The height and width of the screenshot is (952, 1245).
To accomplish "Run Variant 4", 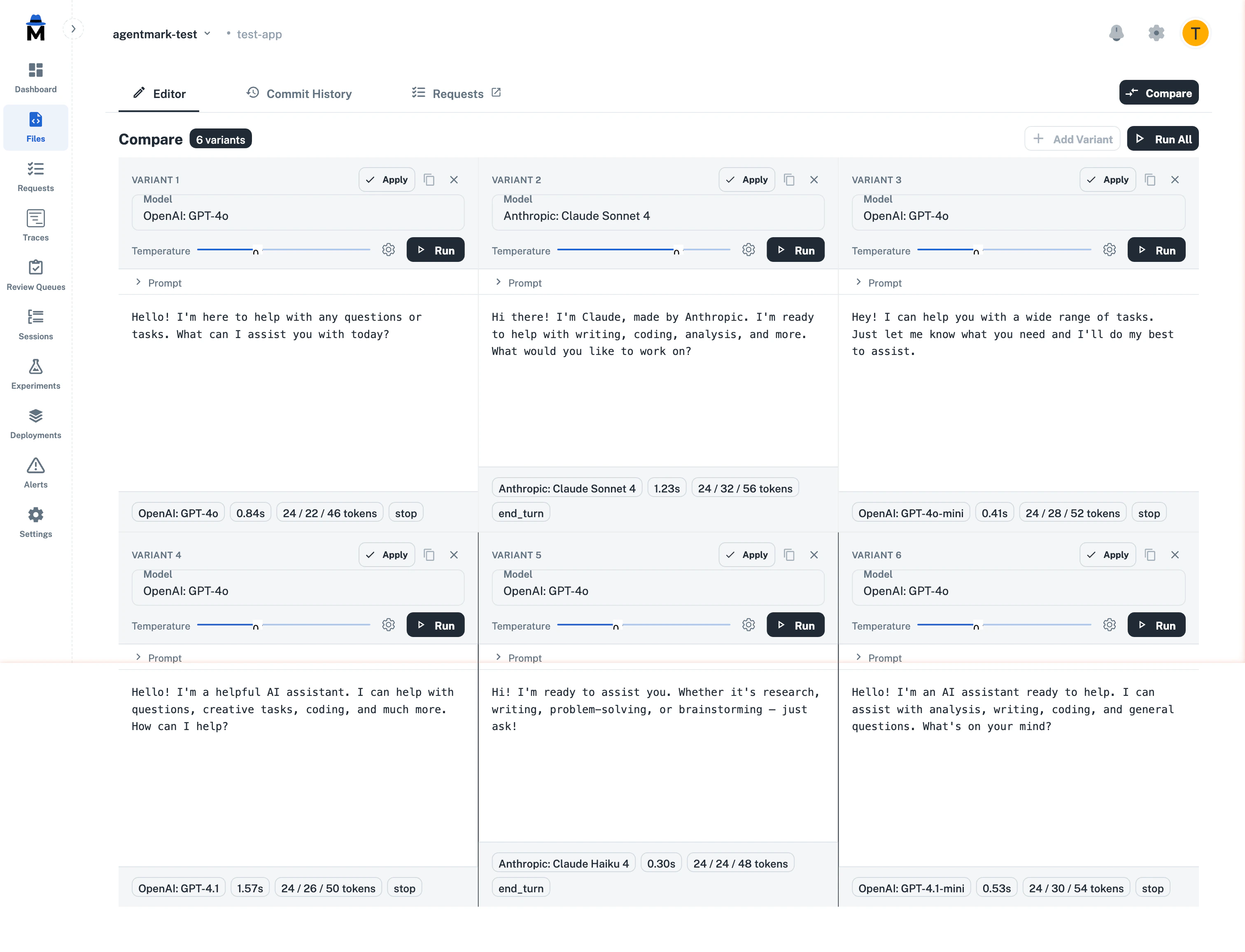I will point(435,625).
